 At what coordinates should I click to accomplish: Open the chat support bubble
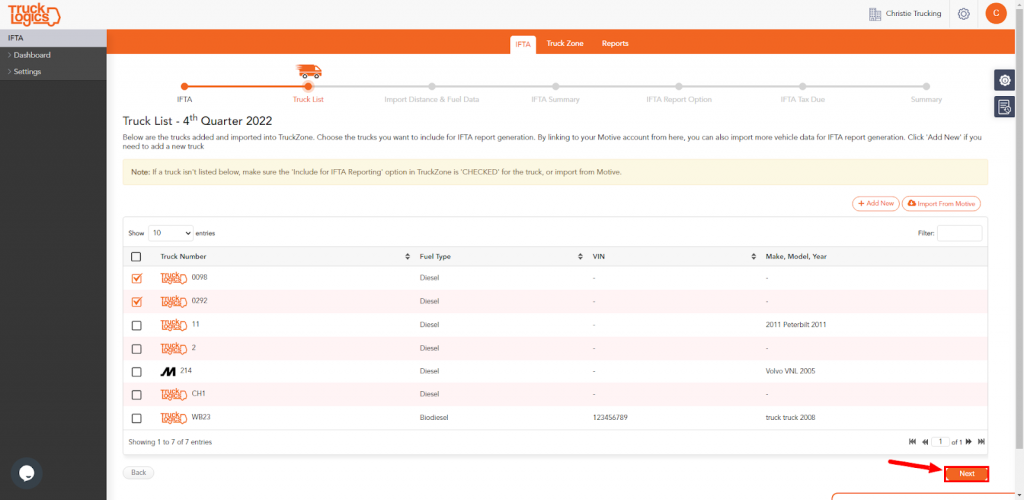(26, 473)
